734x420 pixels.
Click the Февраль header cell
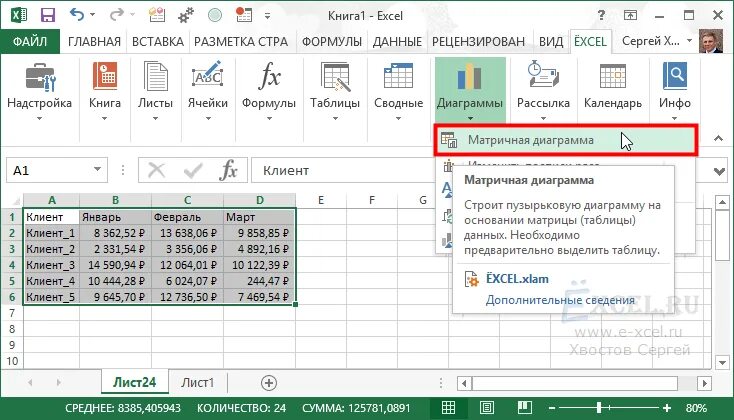[187, 217]
